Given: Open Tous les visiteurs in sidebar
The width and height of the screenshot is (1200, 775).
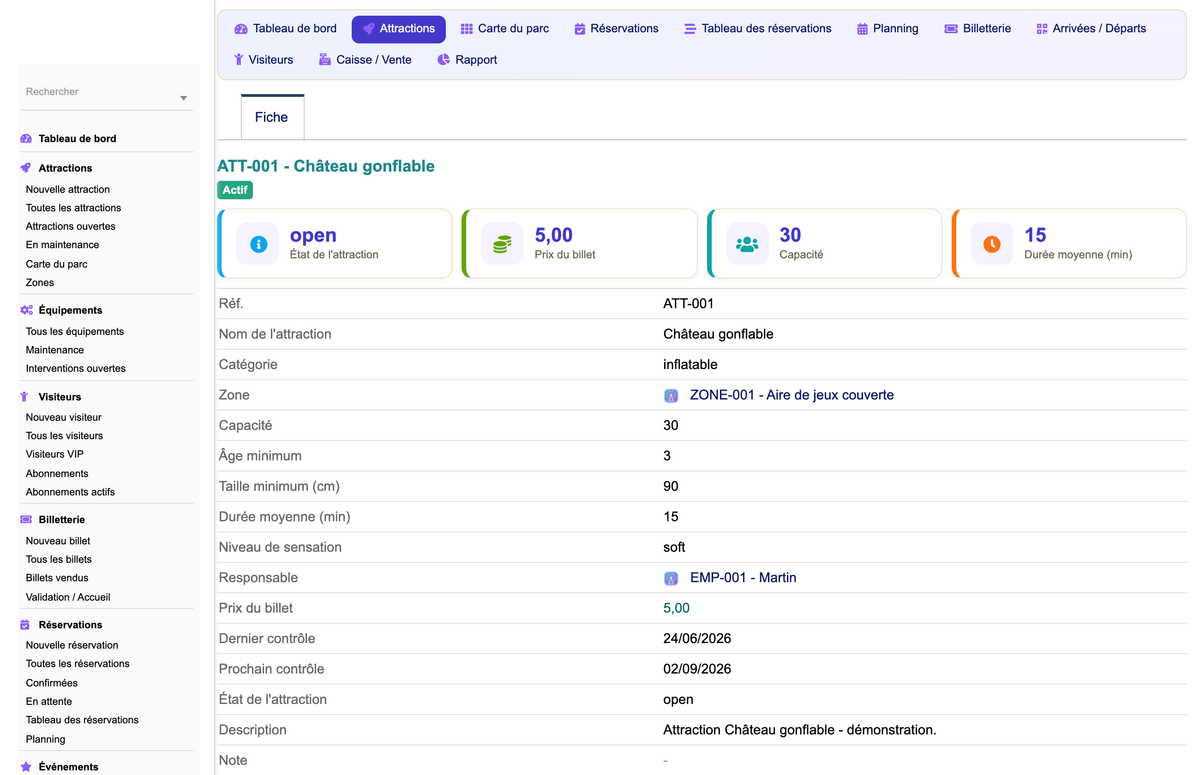Looking at the screenshot, I should click(64, 436).
